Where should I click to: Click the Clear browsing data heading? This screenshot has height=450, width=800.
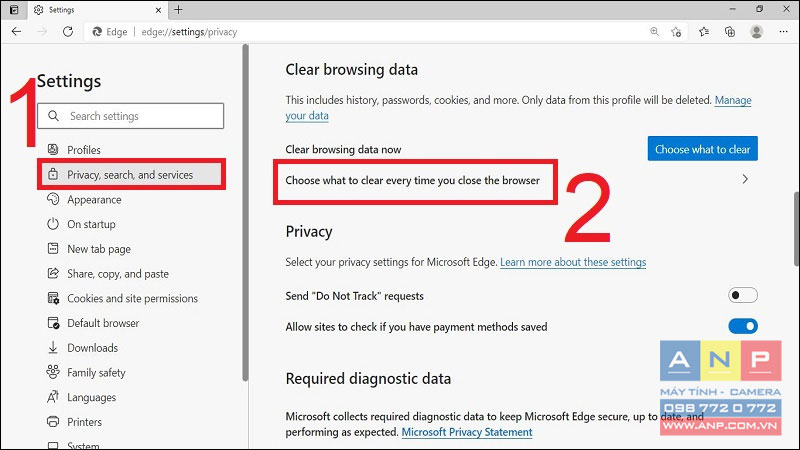tap(352, 70)
